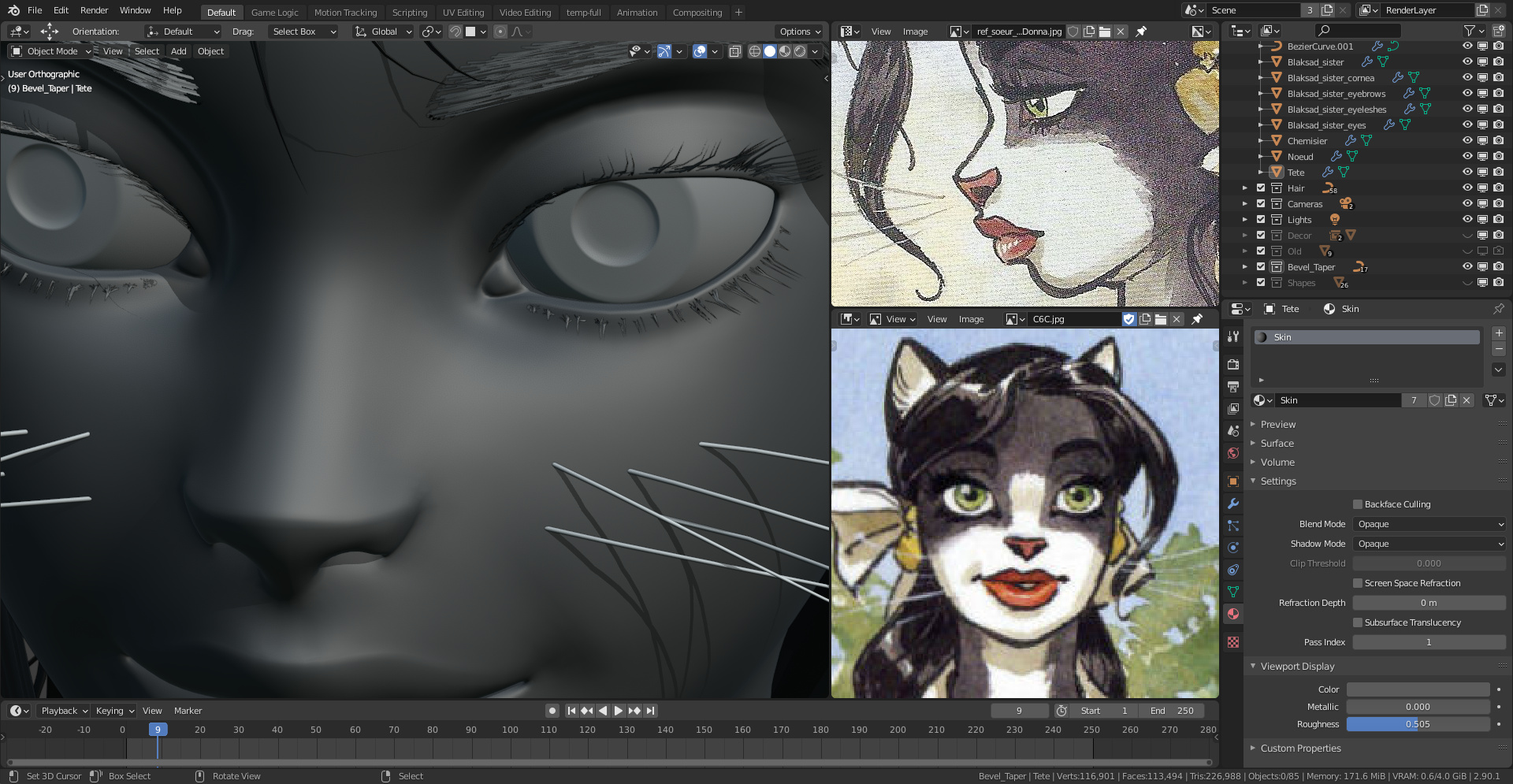The height and width of the screenshot is (784, 1513).
Task: Switch viewport to wireframe shading
Action: (x=755, y=51)
